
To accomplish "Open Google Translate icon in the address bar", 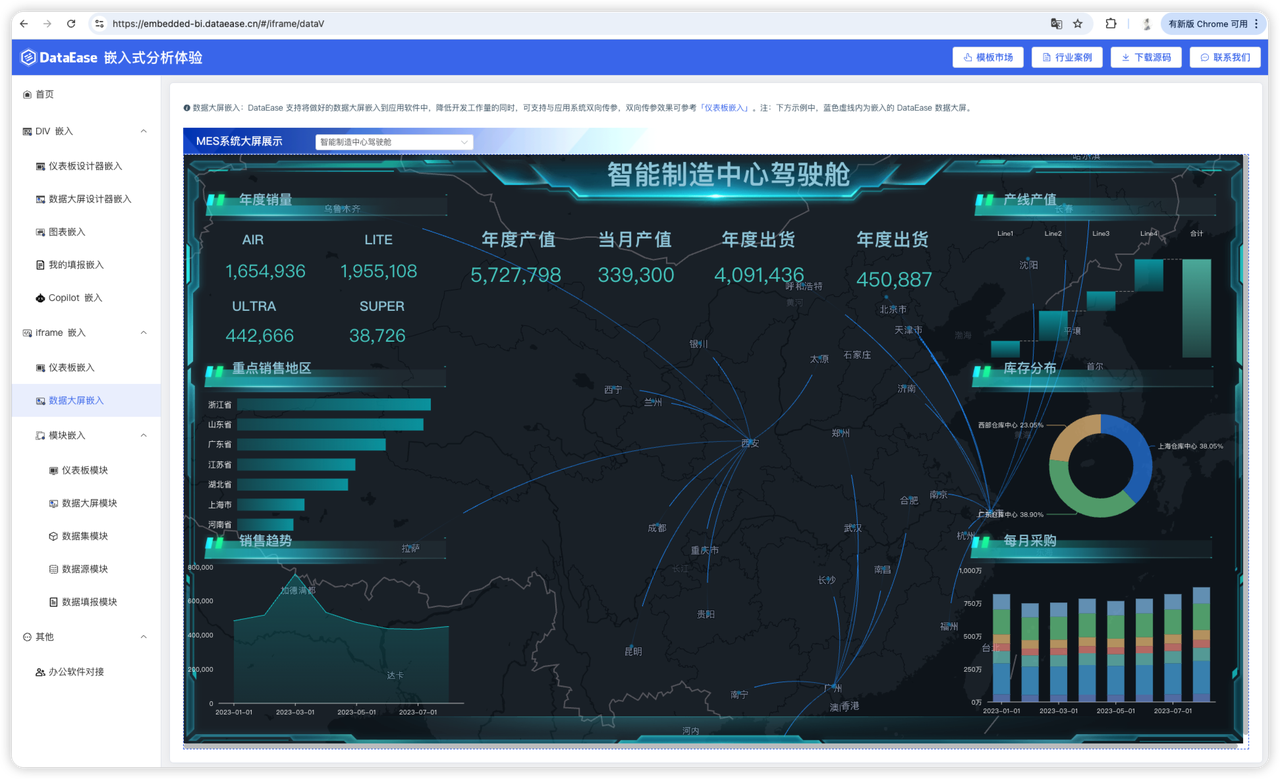I will [1055, 22].
